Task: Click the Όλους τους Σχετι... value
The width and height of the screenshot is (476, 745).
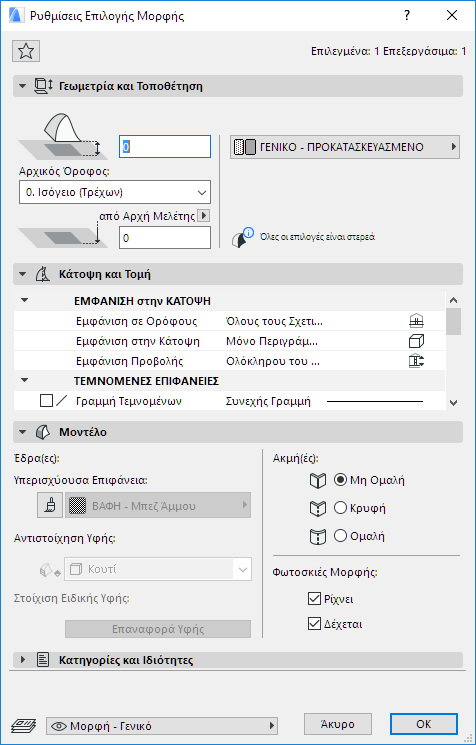Action: [274, 322]
